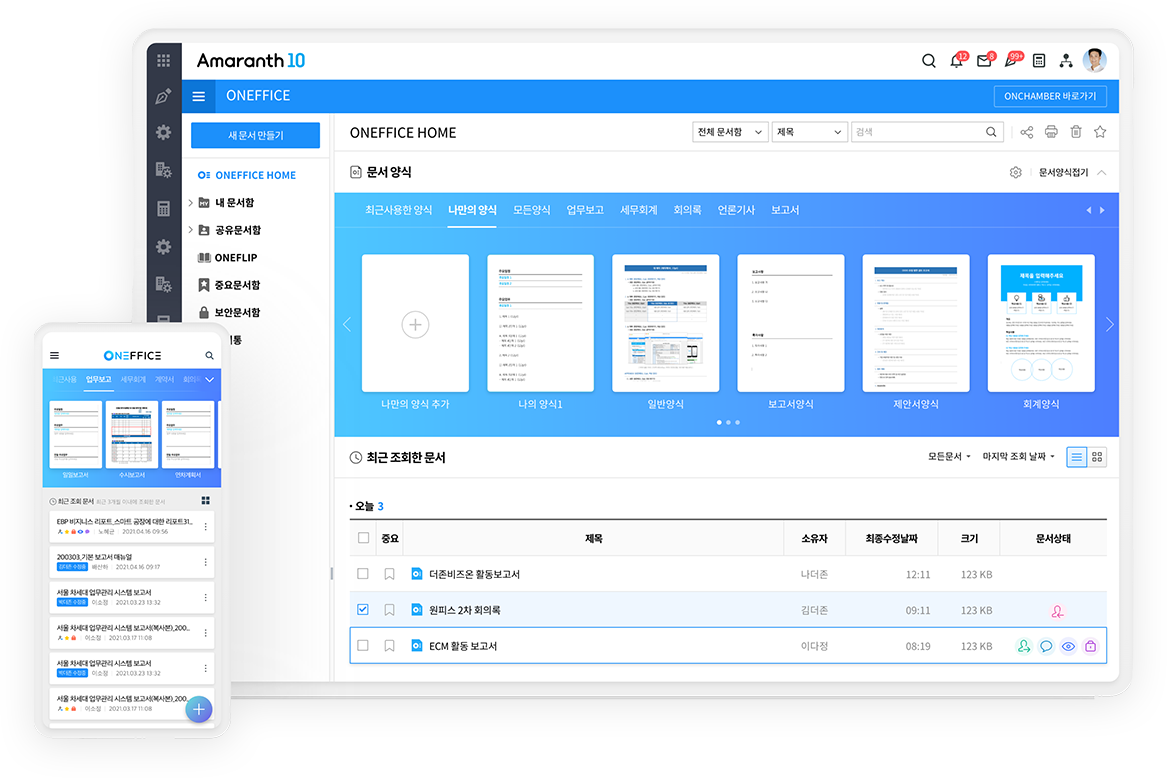Open the mail envelope icon
1168x778 pixels.
click(984, 61)
